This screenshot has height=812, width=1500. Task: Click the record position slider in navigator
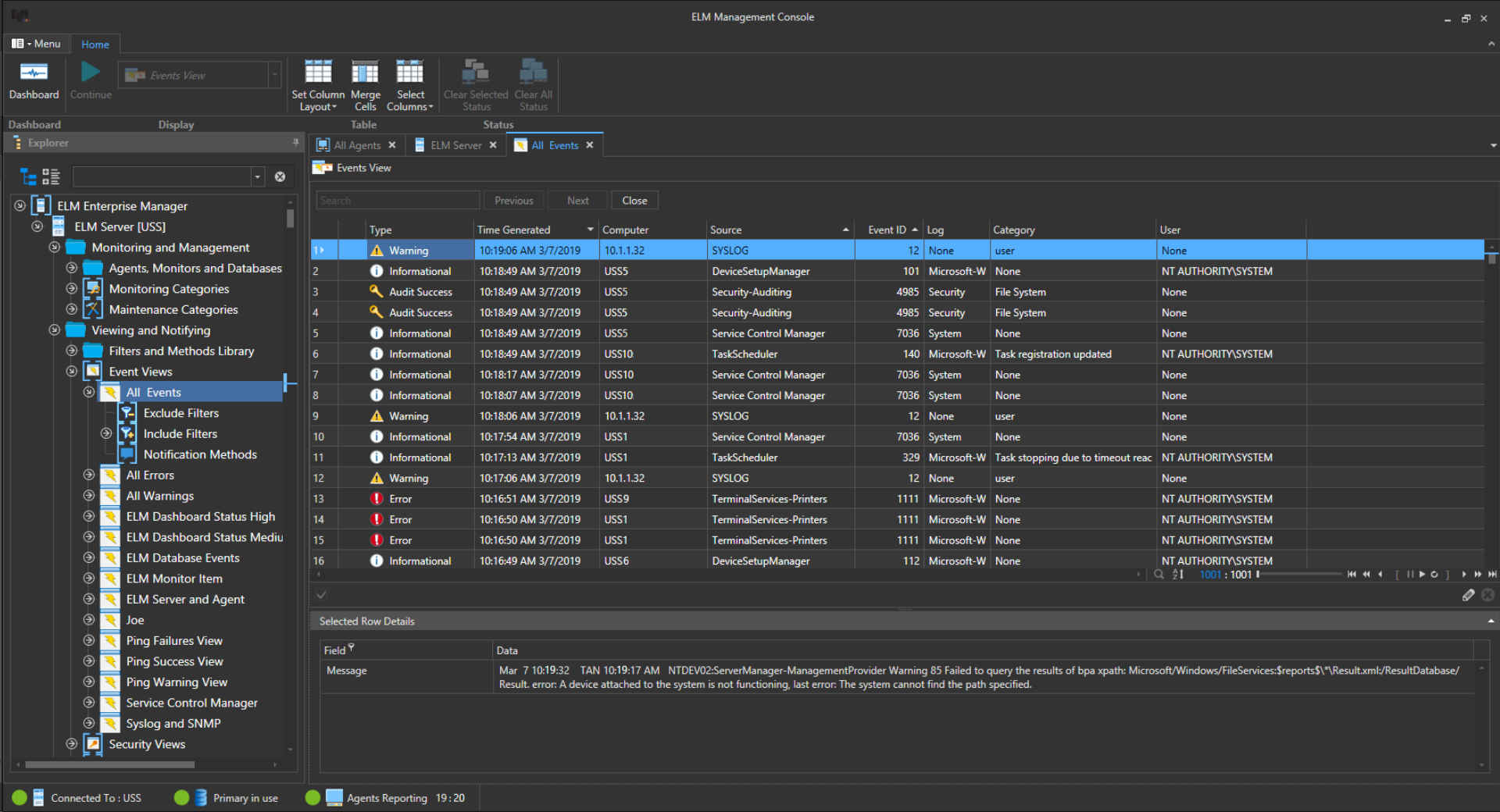coord(1300,575)
